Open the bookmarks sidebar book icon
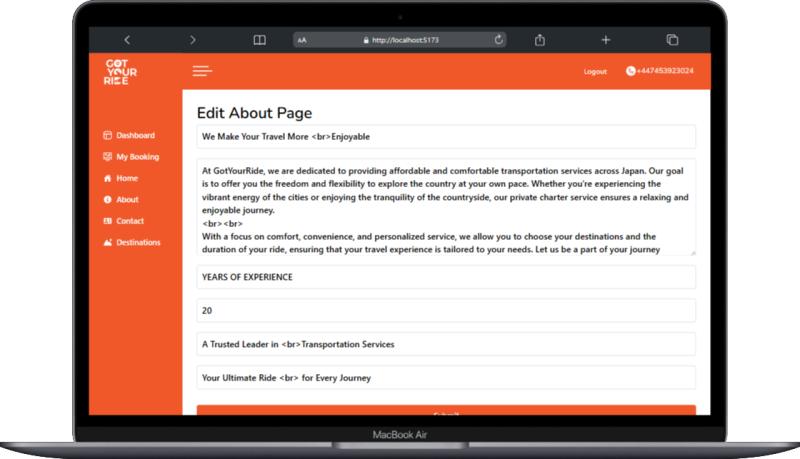 point(259,40)
